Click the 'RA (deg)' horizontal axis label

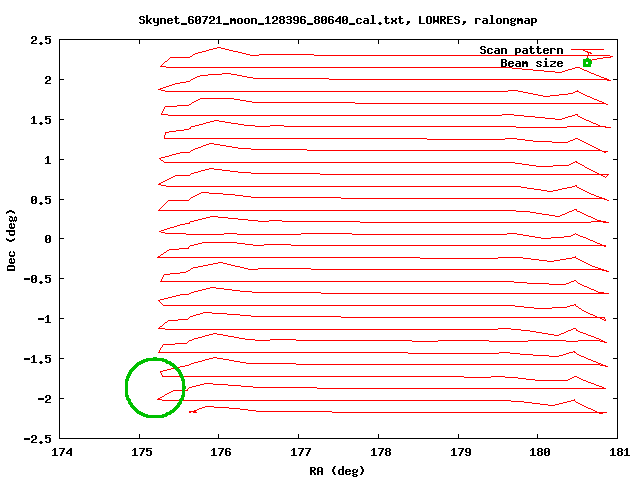pyautogui.click(x=337, y=471)
